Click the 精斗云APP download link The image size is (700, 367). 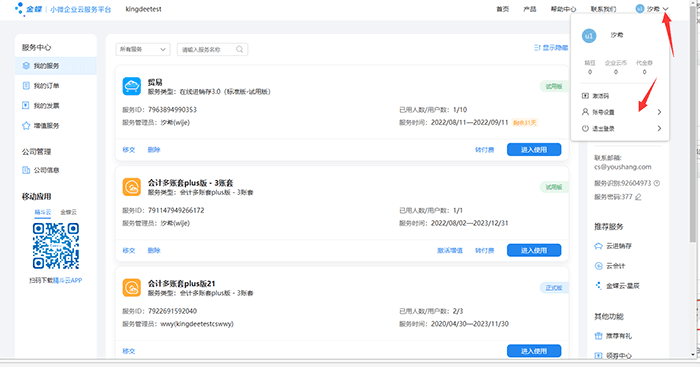68,280
